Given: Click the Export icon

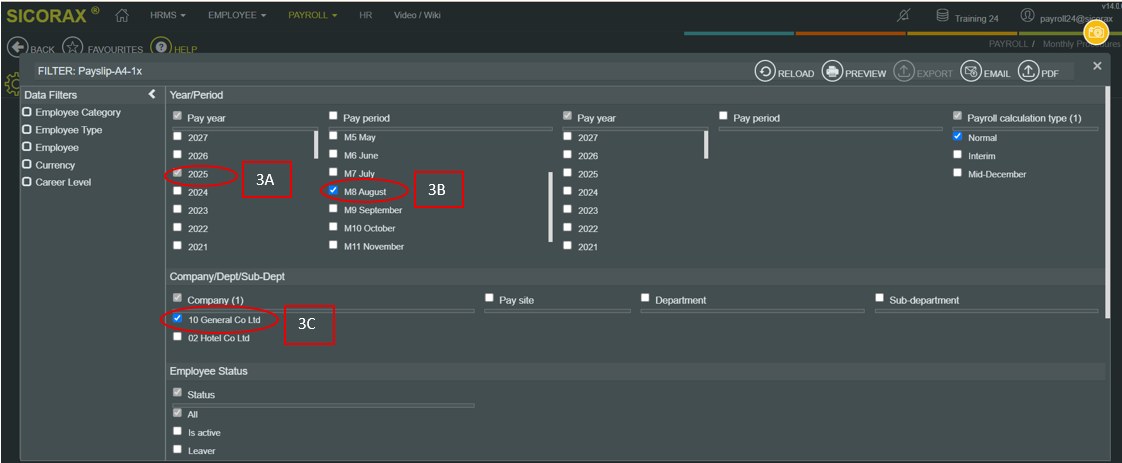Looking at the screenshot, I should pyautogui.click(x=904, y=72).
